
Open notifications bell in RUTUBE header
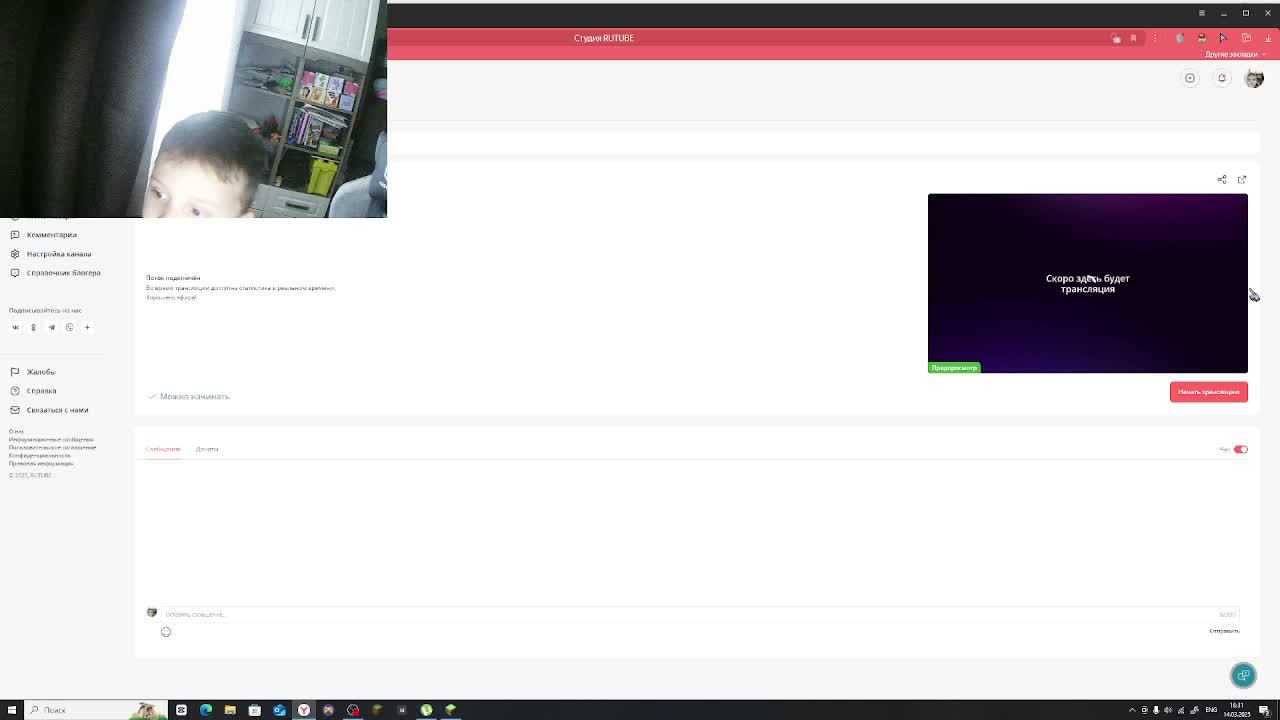[x=1222, y=78]
